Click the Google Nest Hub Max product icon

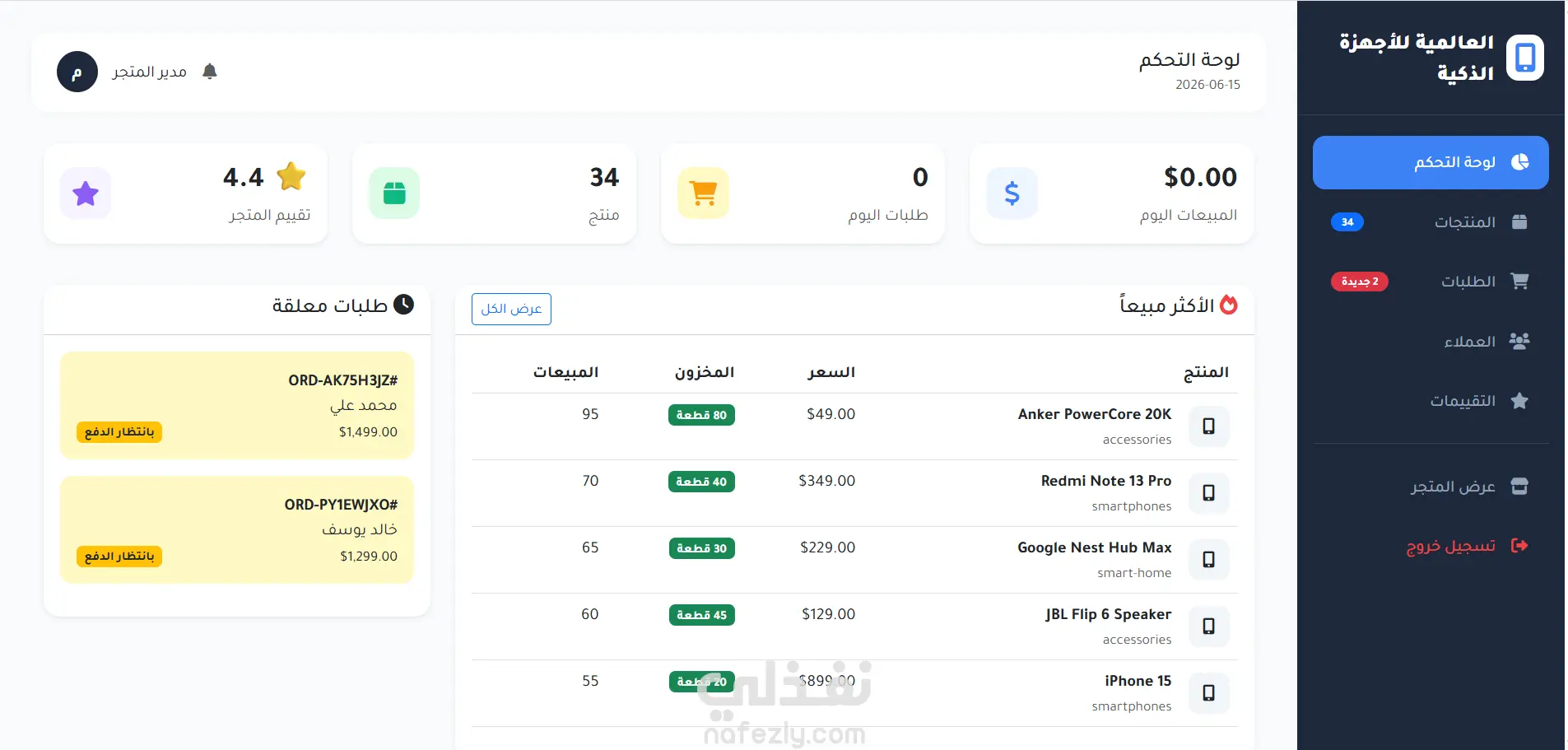coord(1208,560)
